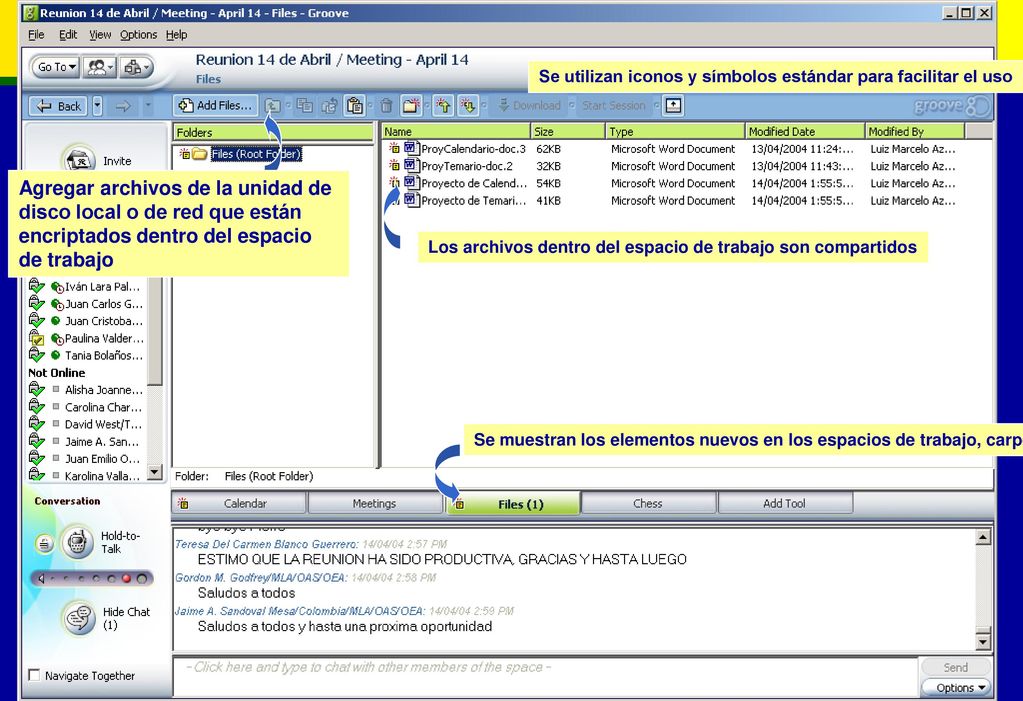Select the ProyCalendario-doc.3 file
Image resolution: width=1023 pixels, height=701 pixels.
tap(473, 149)
